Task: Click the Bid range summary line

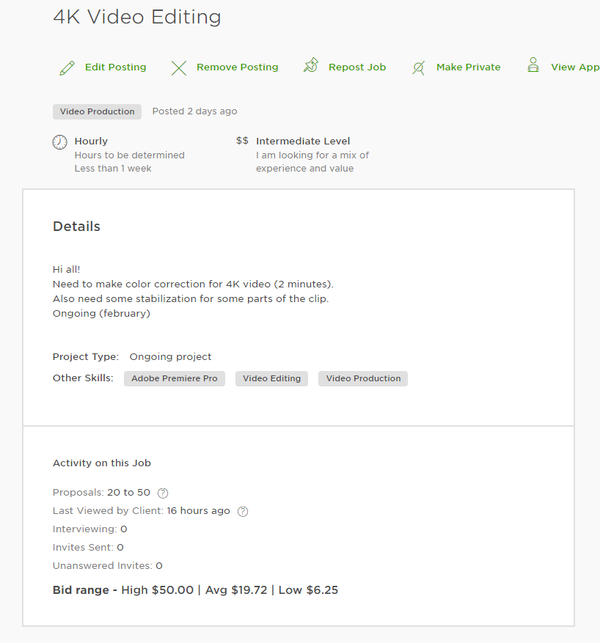Action: click(x=195, y=590)
